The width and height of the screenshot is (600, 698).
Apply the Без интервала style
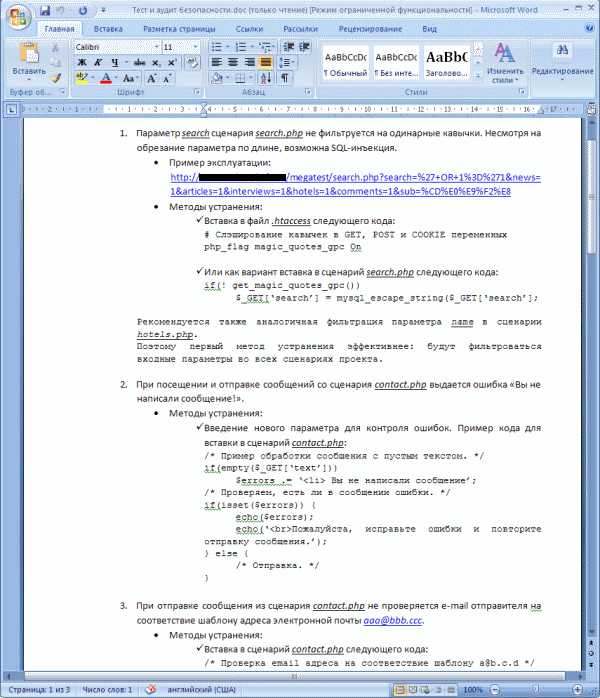click(x=396, y=63)
